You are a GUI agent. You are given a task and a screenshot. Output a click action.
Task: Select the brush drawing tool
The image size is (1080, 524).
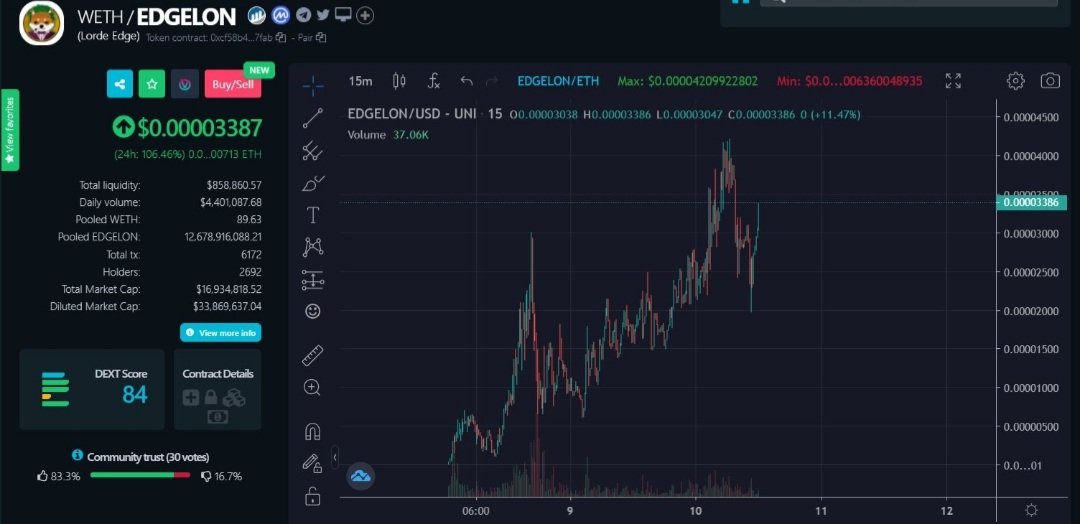[313, 183]
